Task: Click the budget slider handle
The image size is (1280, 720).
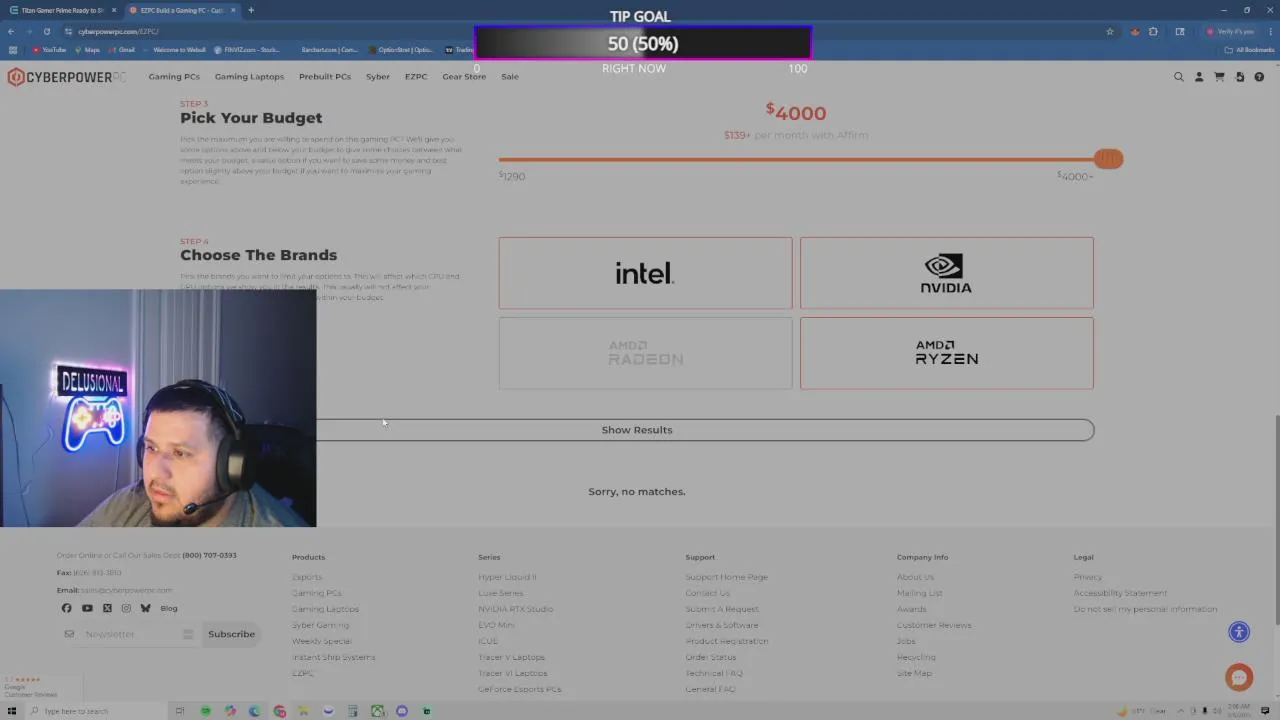Action: 1108,159
